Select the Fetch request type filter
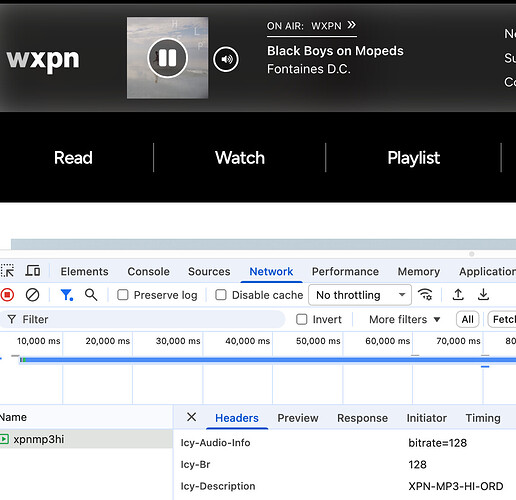 (x=503, y=319)
